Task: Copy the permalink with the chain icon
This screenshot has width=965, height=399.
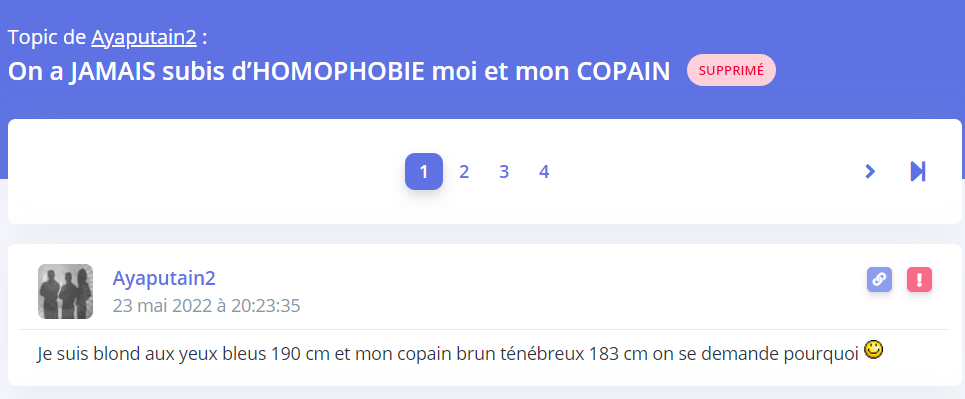Action: tap(879, 280)
